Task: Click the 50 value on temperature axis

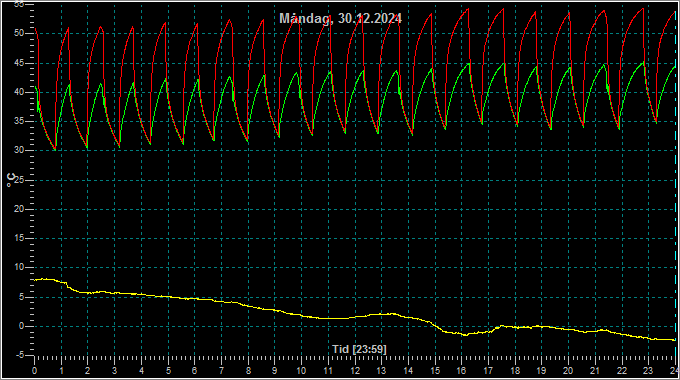Action: pyautogui.click(x=19, y=33)
